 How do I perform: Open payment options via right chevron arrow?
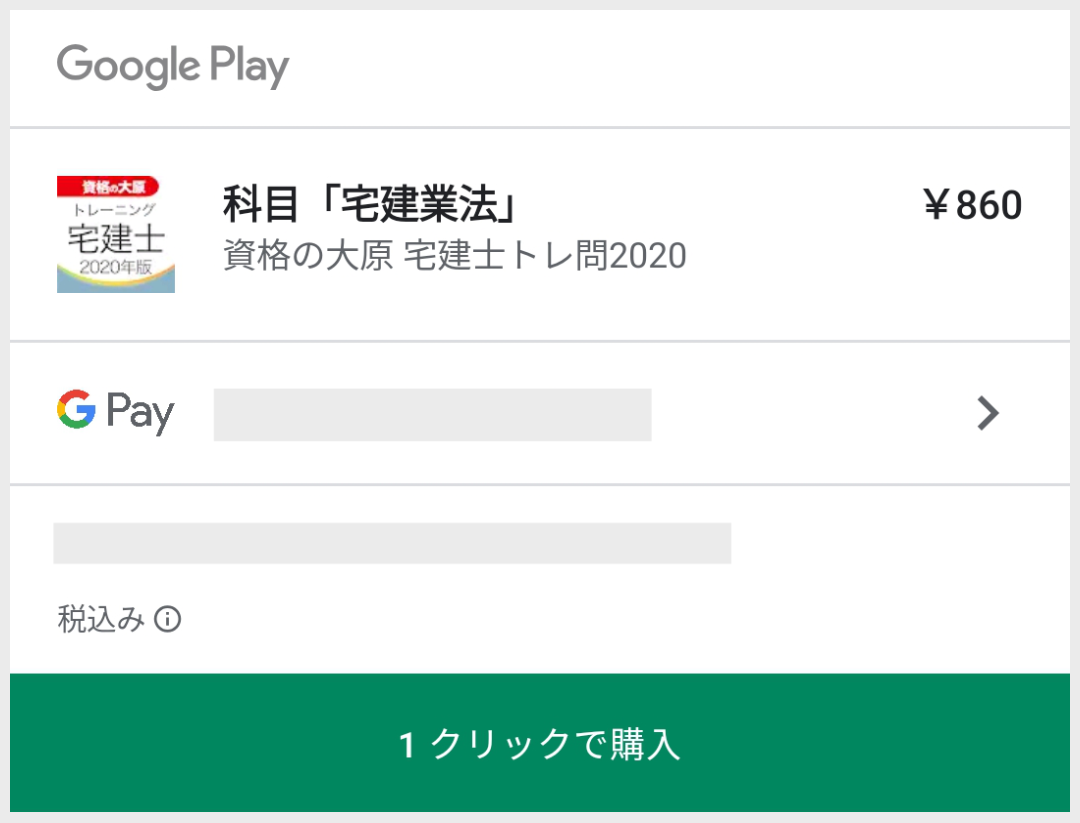pyautogui.click(x=988, y=413)
